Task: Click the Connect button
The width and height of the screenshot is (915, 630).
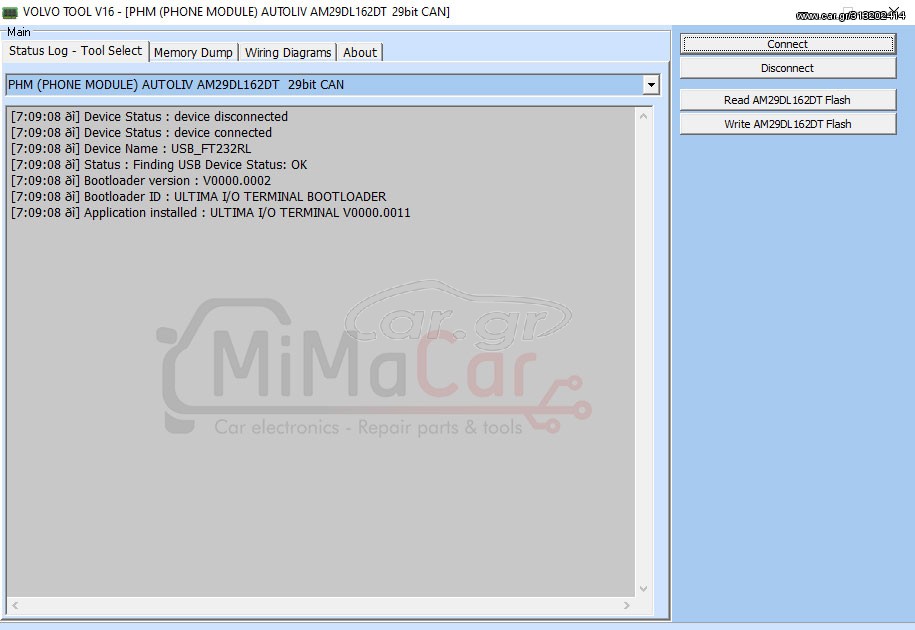Action: click(788, 44)
